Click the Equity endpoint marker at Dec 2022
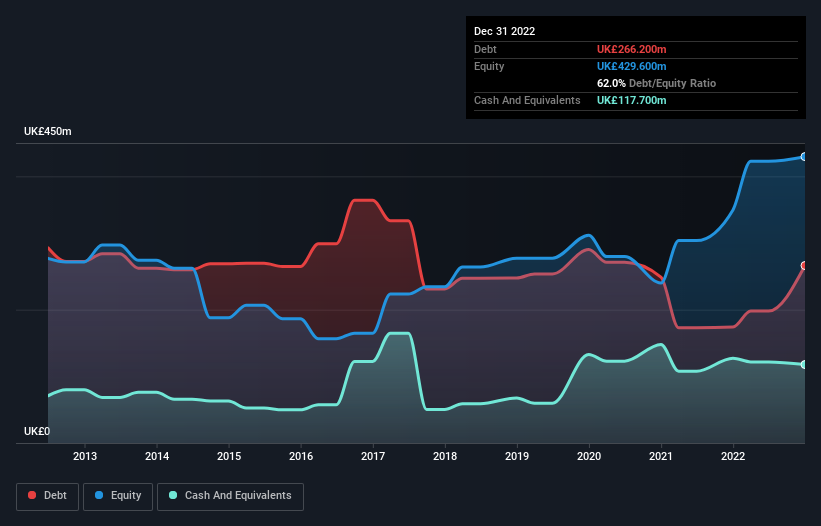The height and width of the screenshot is (526, 821). coord(804,156)
